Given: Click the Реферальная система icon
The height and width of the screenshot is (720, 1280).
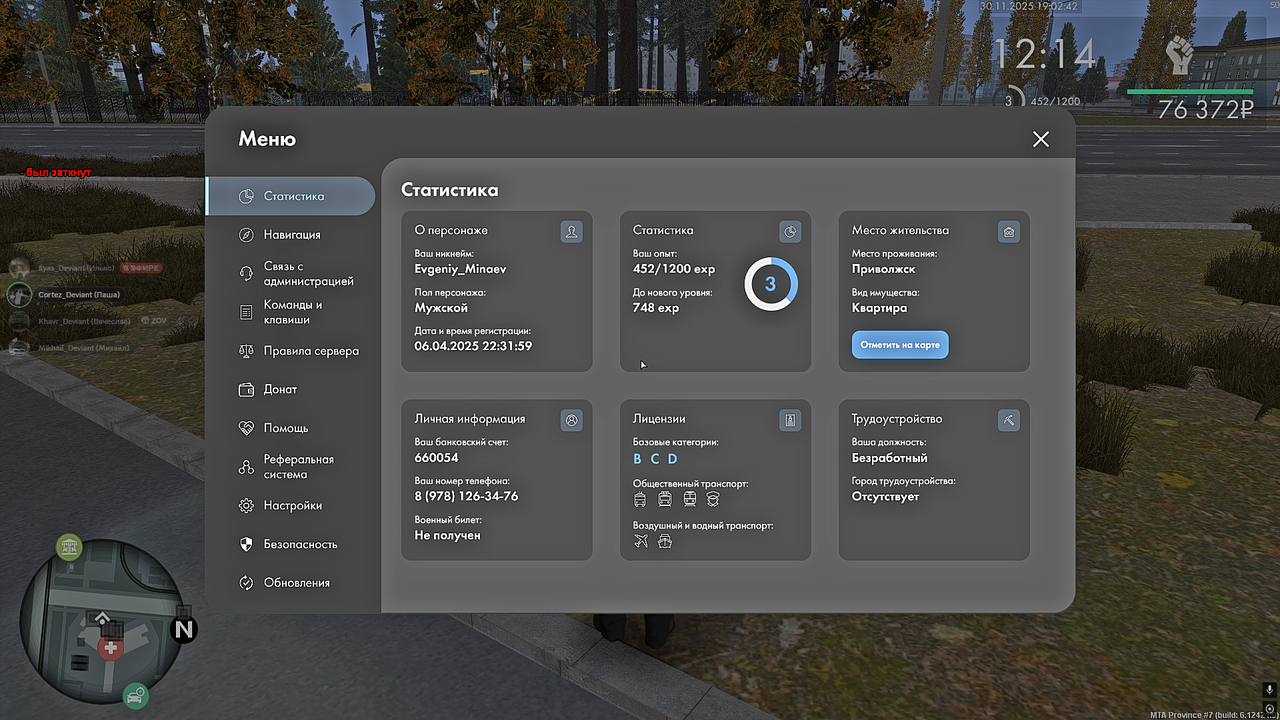Looking at the screenshot, I should coord(246,467).
